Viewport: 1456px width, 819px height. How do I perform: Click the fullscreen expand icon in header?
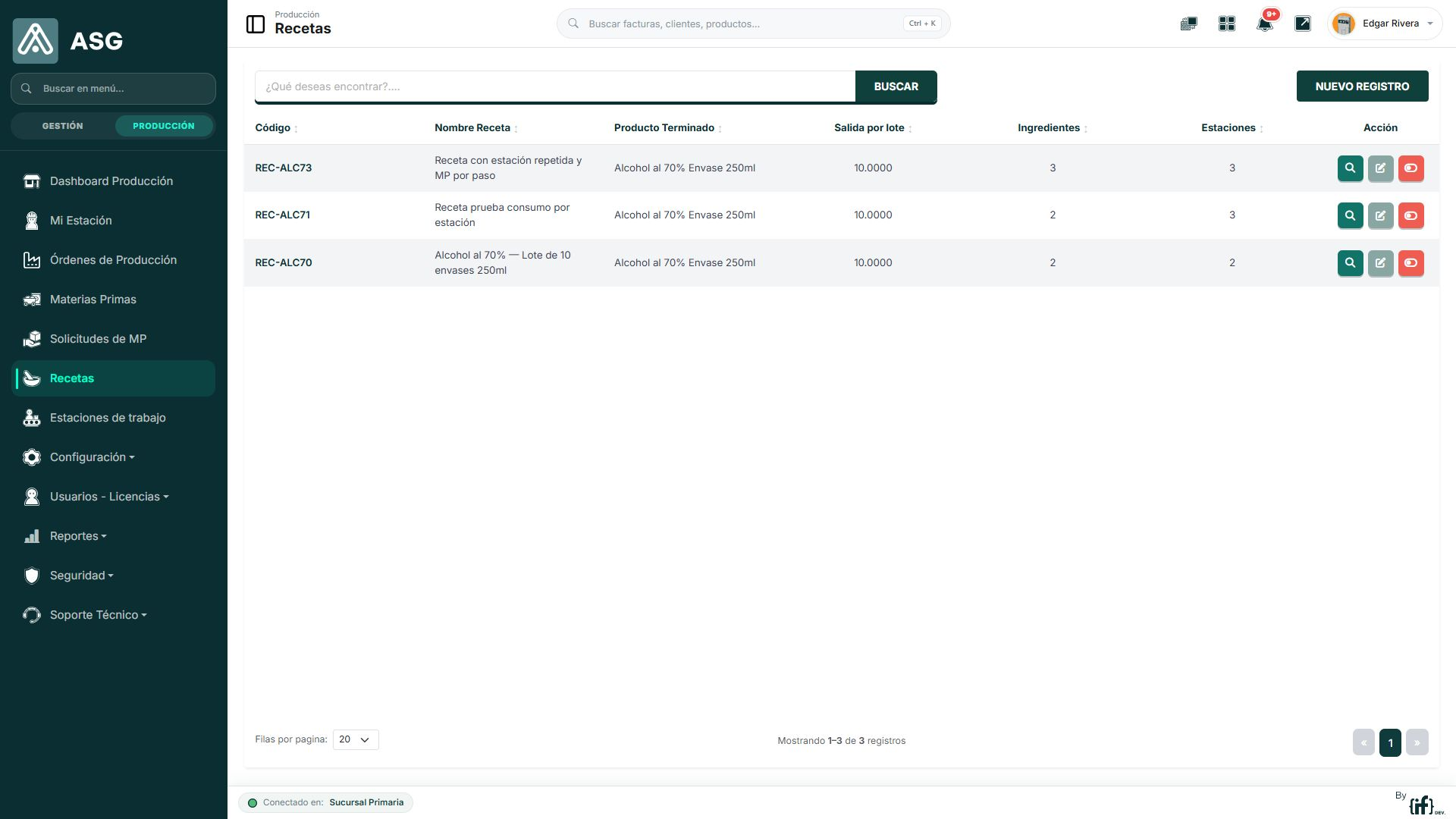(1302, 24)
